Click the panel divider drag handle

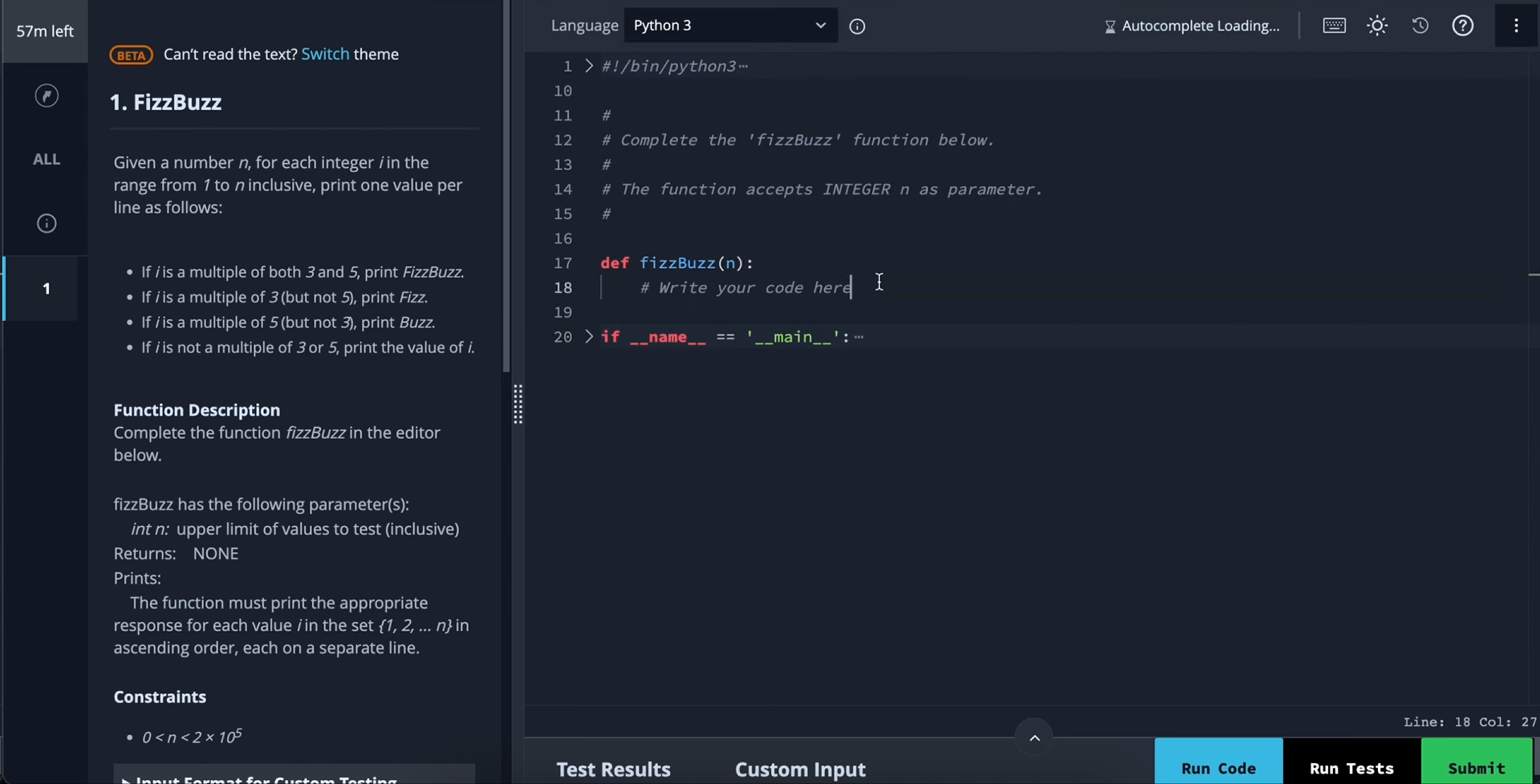pos(518,404)
